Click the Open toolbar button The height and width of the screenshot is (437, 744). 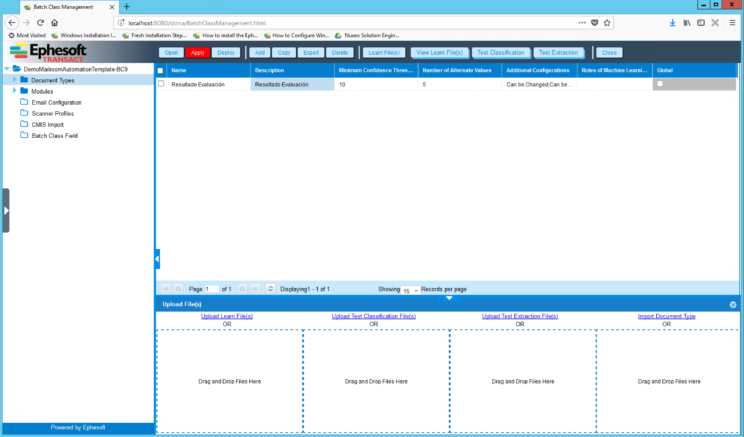171,53
